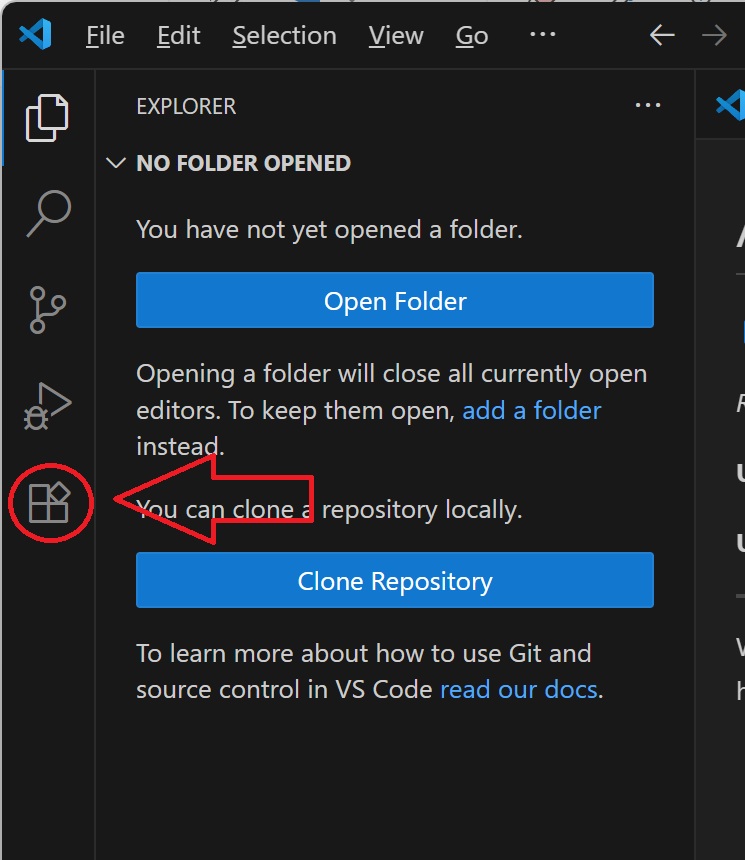Go forward using the right arrow
This screenshot has width=745, height=860.
[x=714, y=35]
